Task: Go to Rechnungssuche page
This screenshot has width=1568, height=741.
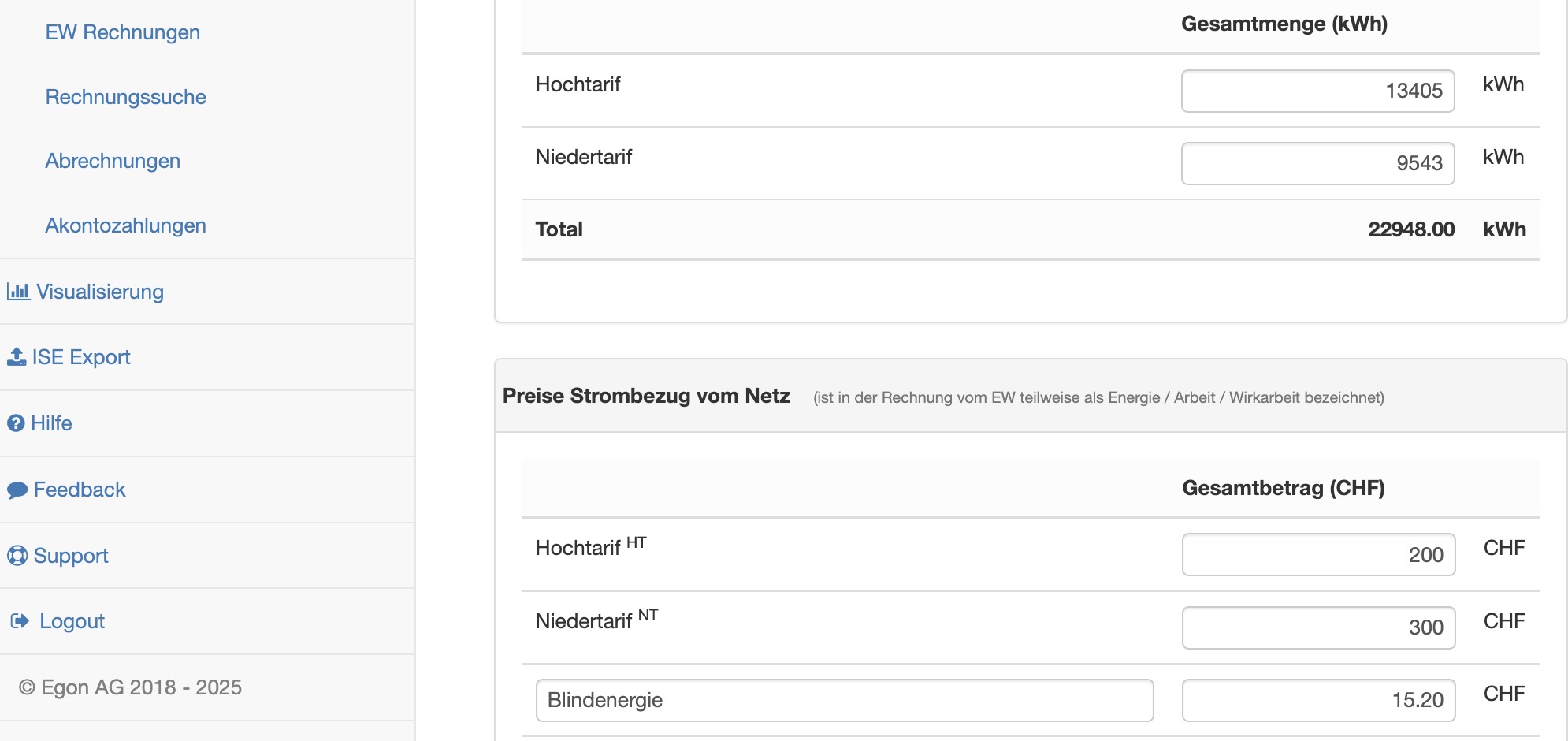Action: (x=125, y=97)
